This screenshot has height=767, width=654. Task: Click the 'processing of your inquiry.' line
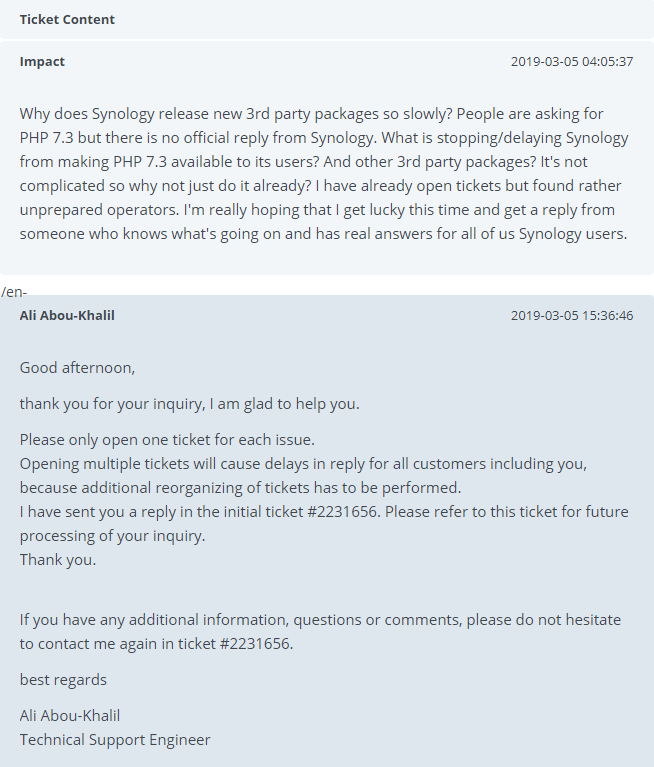coord(112,536)
